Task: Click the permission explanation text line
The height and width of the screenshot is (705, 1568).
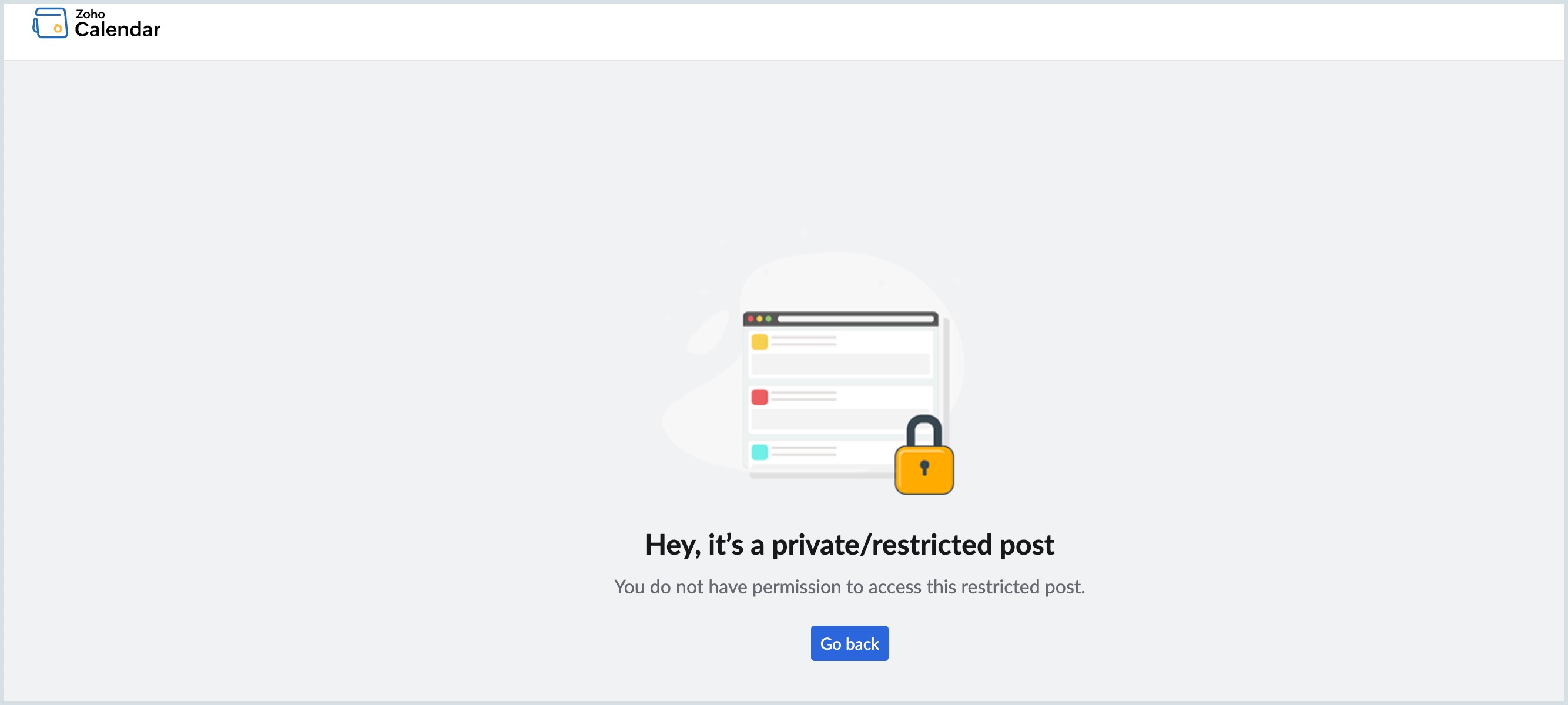Action: 849,587
